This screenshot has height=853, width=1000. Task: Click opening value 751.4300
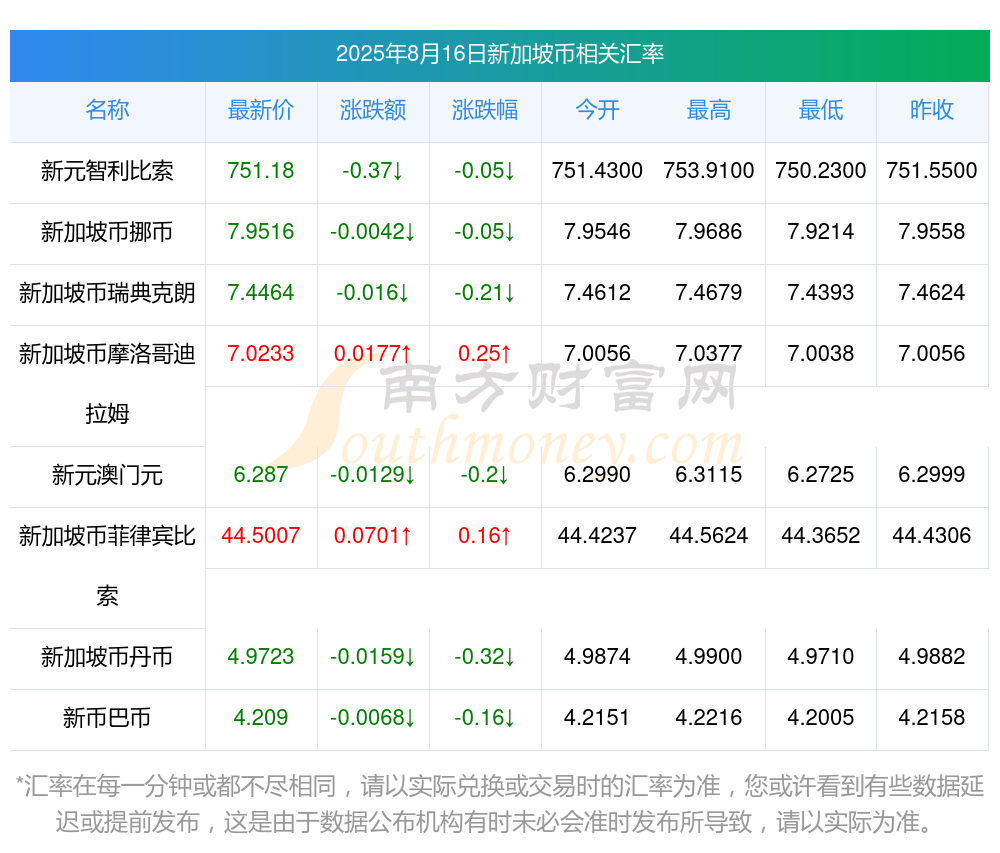point(597,171)
